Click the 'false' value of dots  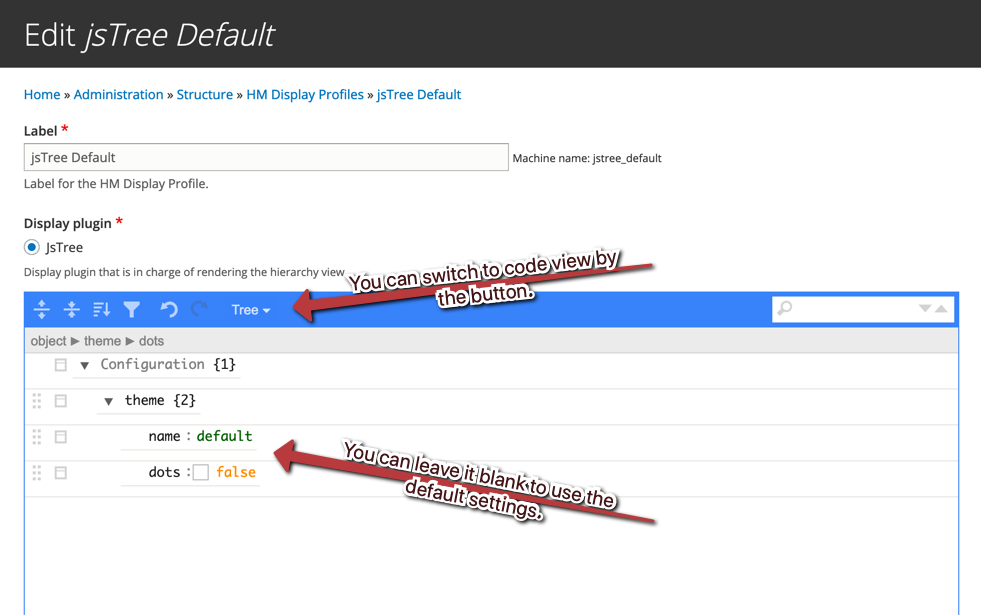click(x=236, y=472)
